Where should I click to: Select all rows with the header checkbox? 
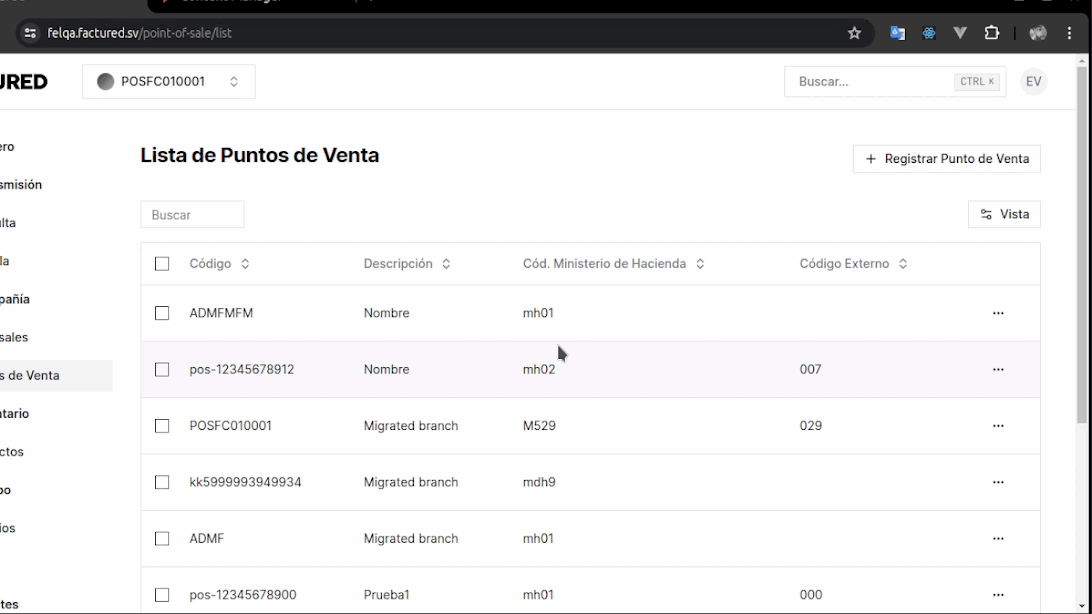click(x=163, y=263)
